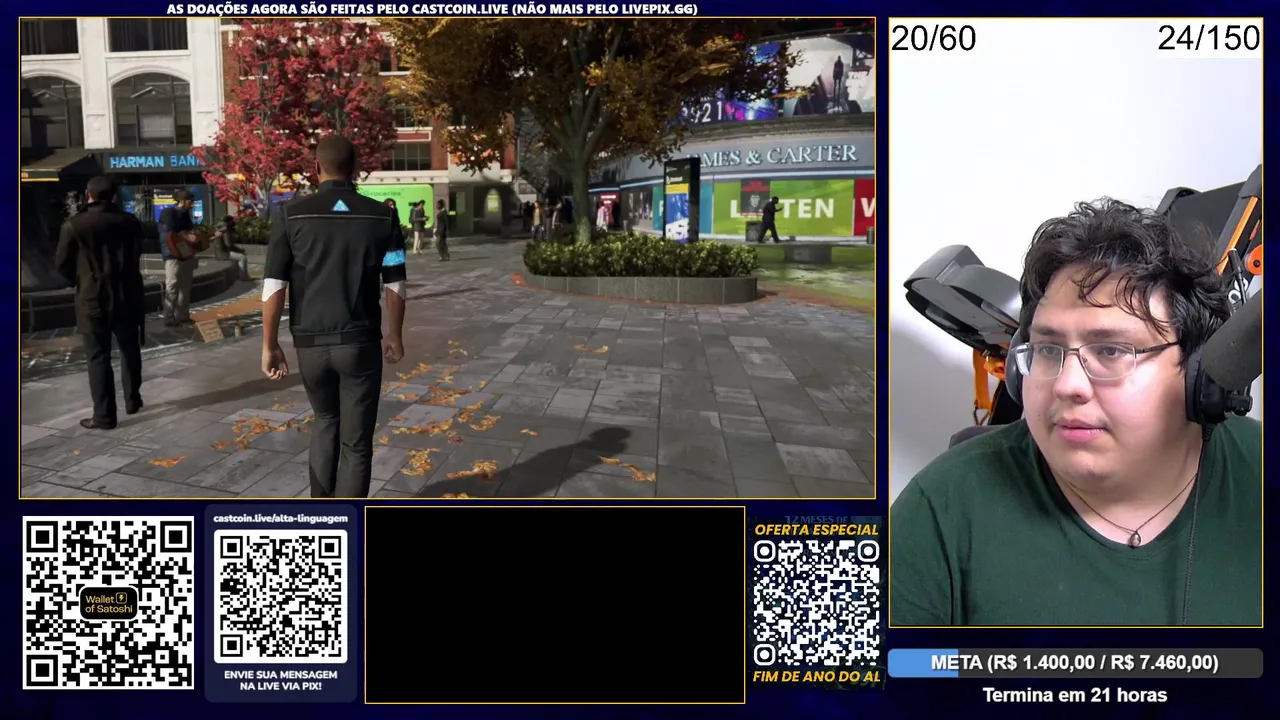Image resolution: width=1280 pixels, height=720 pixels.
Task: Click the castcoin.live PIX QR code
Action: tap(280, 595)
